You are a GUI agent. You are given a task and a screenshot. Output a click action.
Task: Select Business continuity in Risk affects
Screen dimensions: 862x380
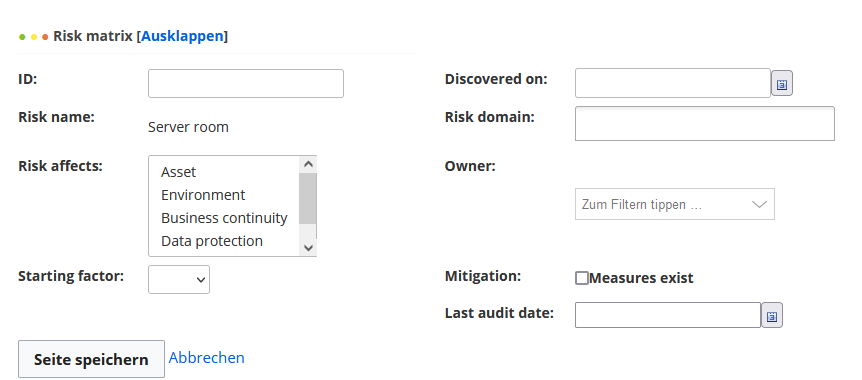(224, 218)
